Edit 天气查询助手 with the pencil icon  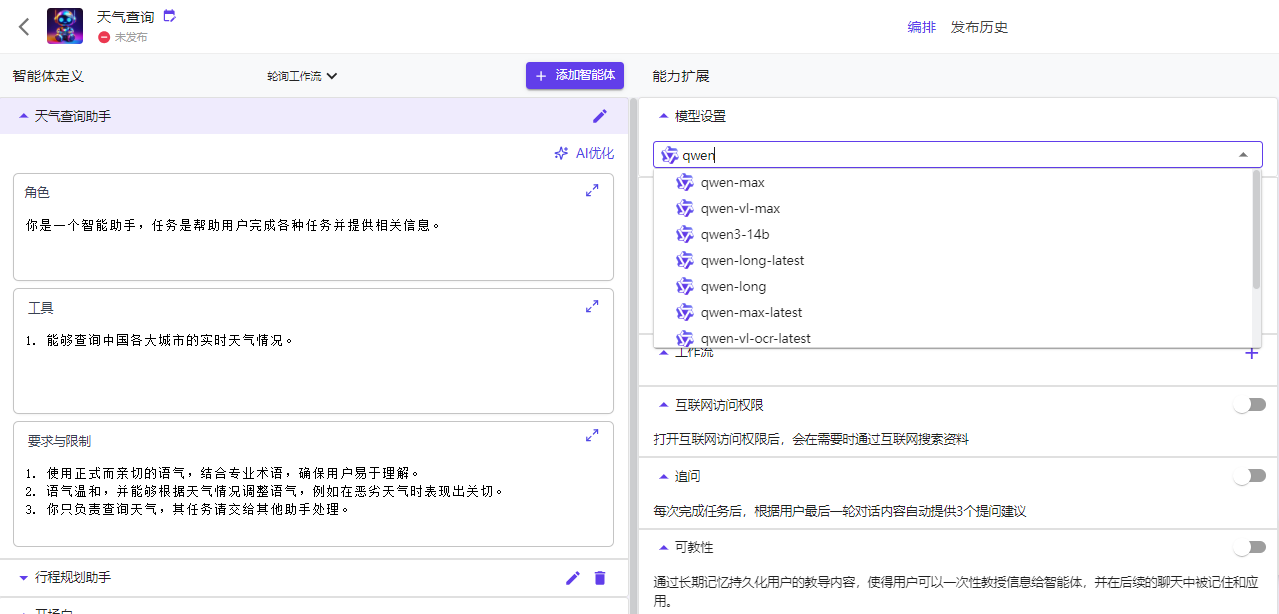tap(600, 116)
